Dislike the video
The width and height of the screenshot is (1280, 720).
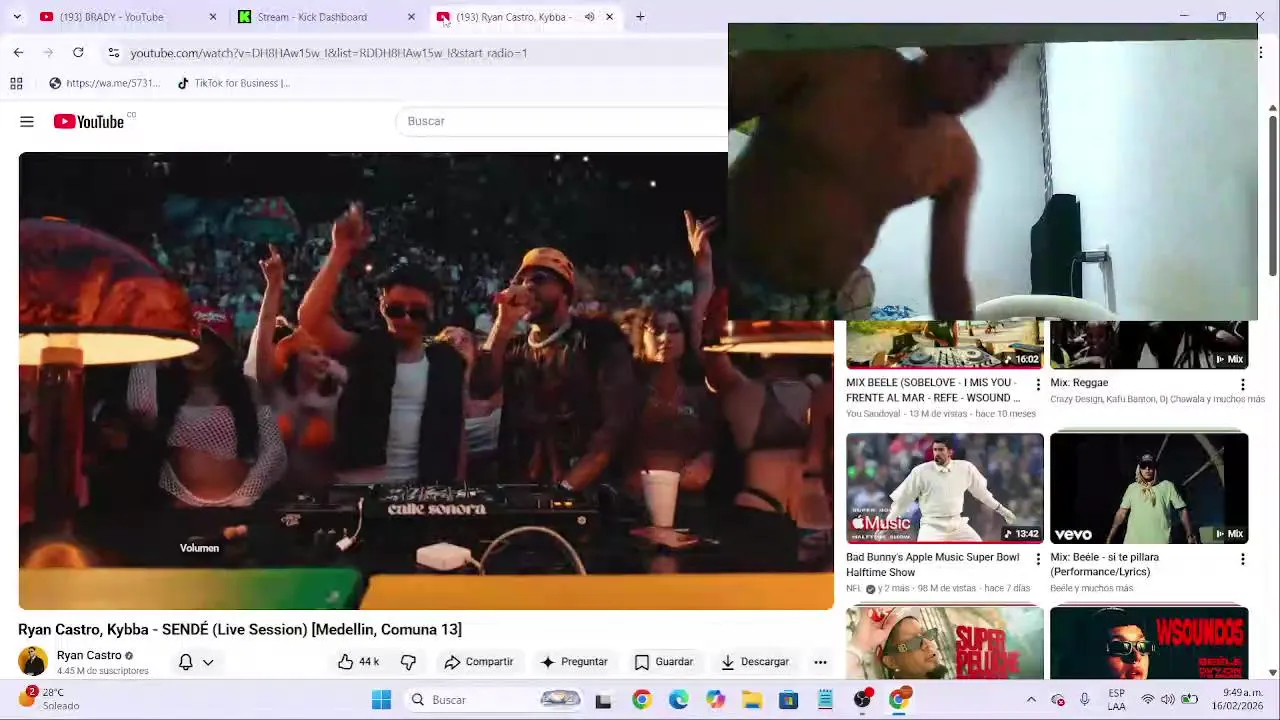[408, 662]
